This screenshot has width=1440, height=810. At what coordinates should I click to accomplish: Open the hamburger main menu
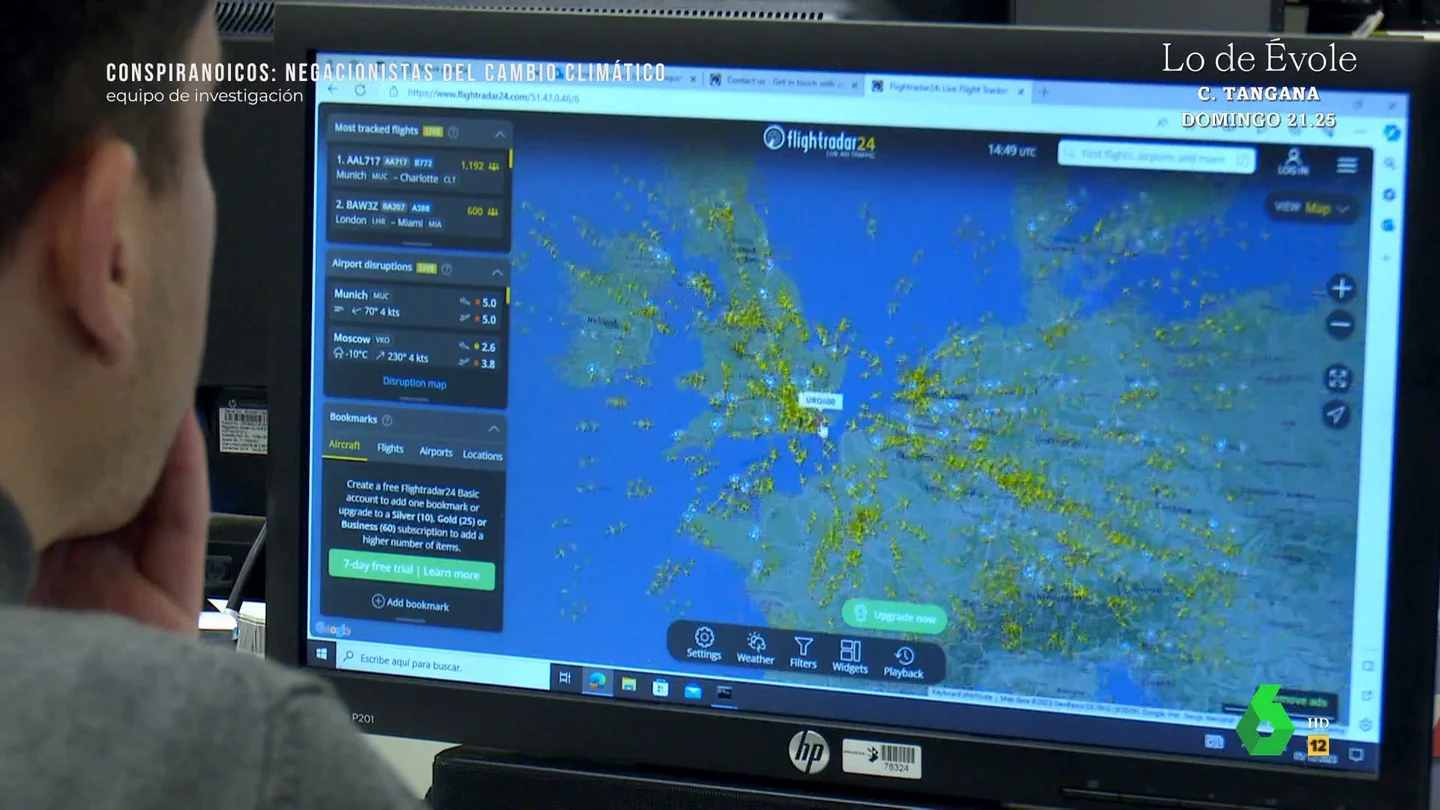[1347, 165]
